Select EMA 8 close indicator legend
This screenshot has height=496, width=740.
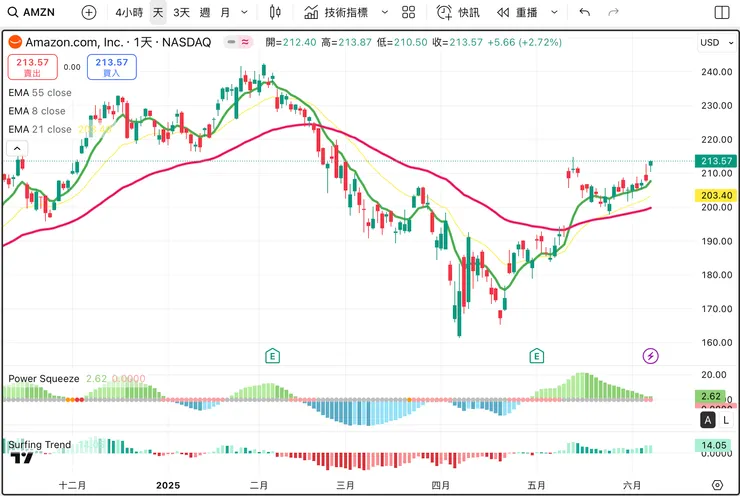37,111
